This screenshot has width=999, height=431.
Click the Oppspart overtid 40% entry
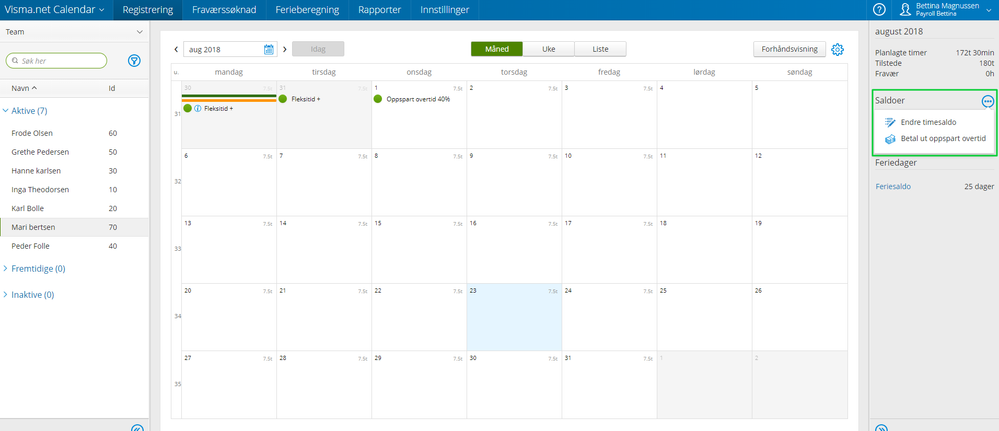coord(418,99)
